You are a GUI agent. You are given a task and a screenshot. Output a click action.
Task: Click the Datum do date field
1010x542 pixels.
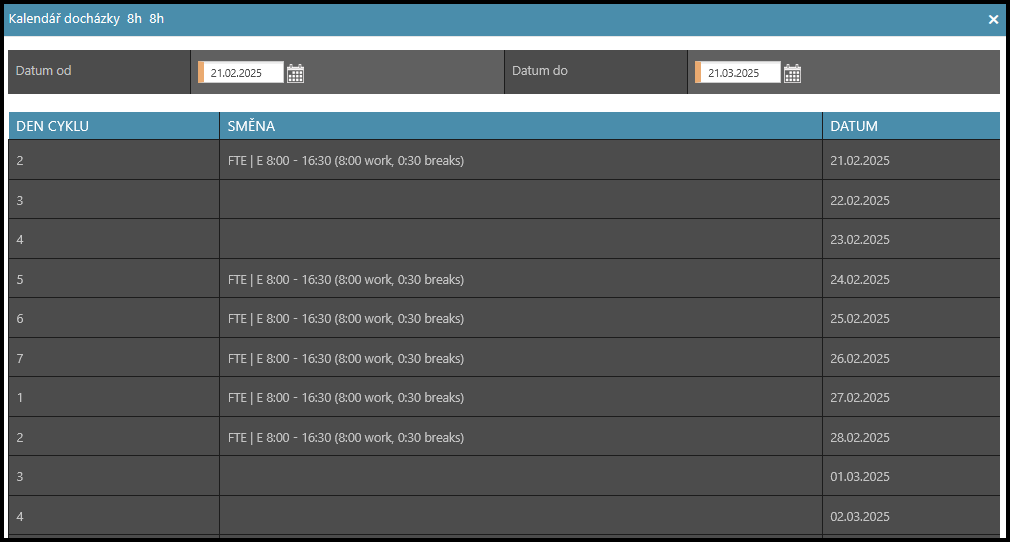coord(740,73)
